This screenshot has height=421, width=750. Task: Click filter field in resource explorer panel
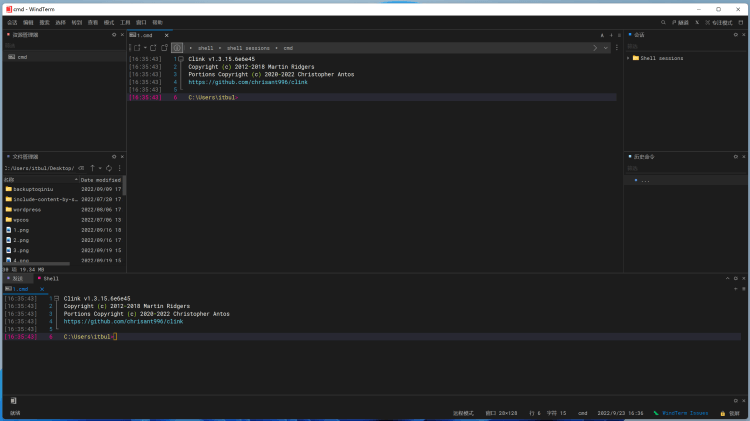(x=64, y=45)
